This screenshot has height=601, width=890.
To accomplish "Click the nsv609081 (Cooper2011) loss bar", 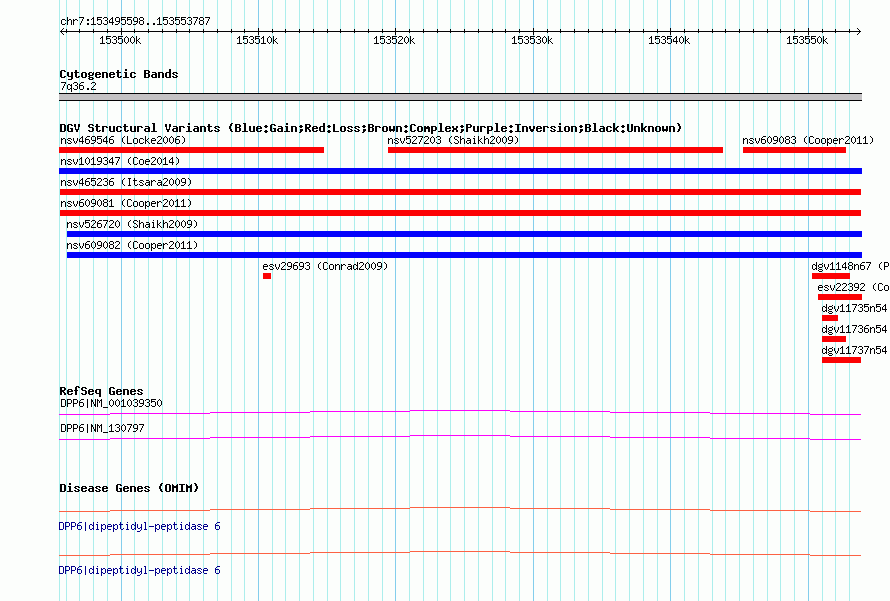I will tap(460, 213).
